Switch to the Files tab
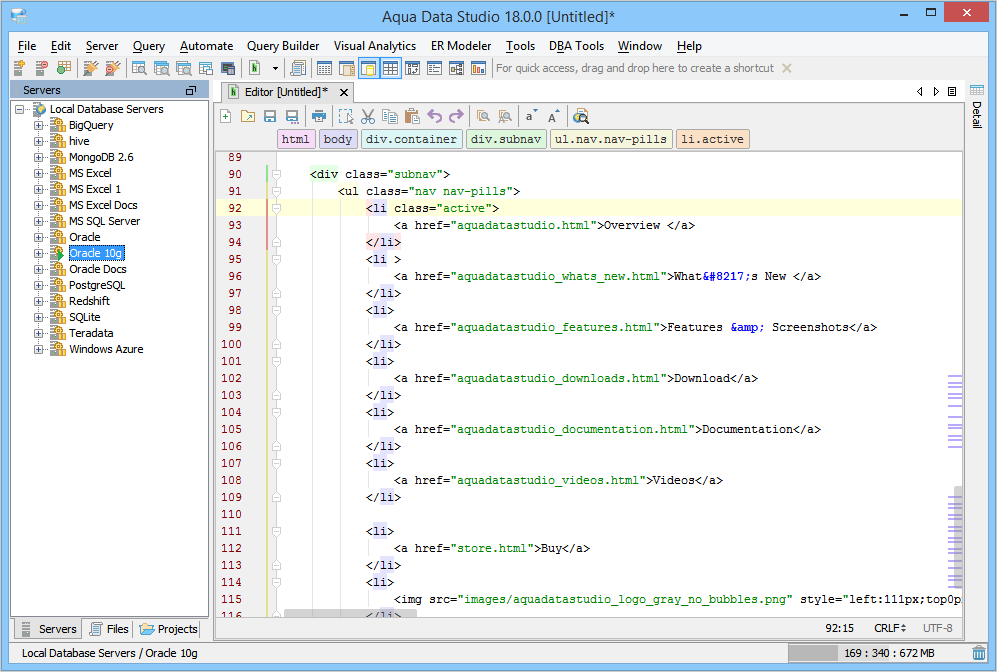The width and height of the screenshot is (997, 672). tap(109, 629)
